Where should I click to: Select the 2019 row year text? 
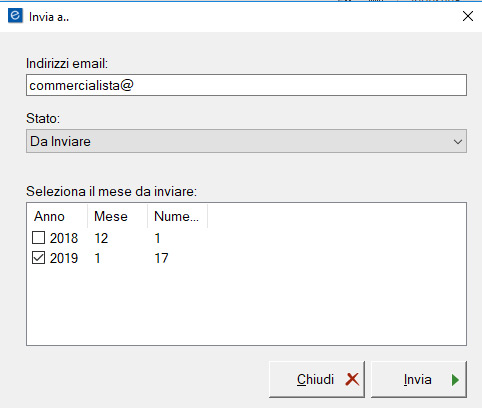[x=64, y=258]
